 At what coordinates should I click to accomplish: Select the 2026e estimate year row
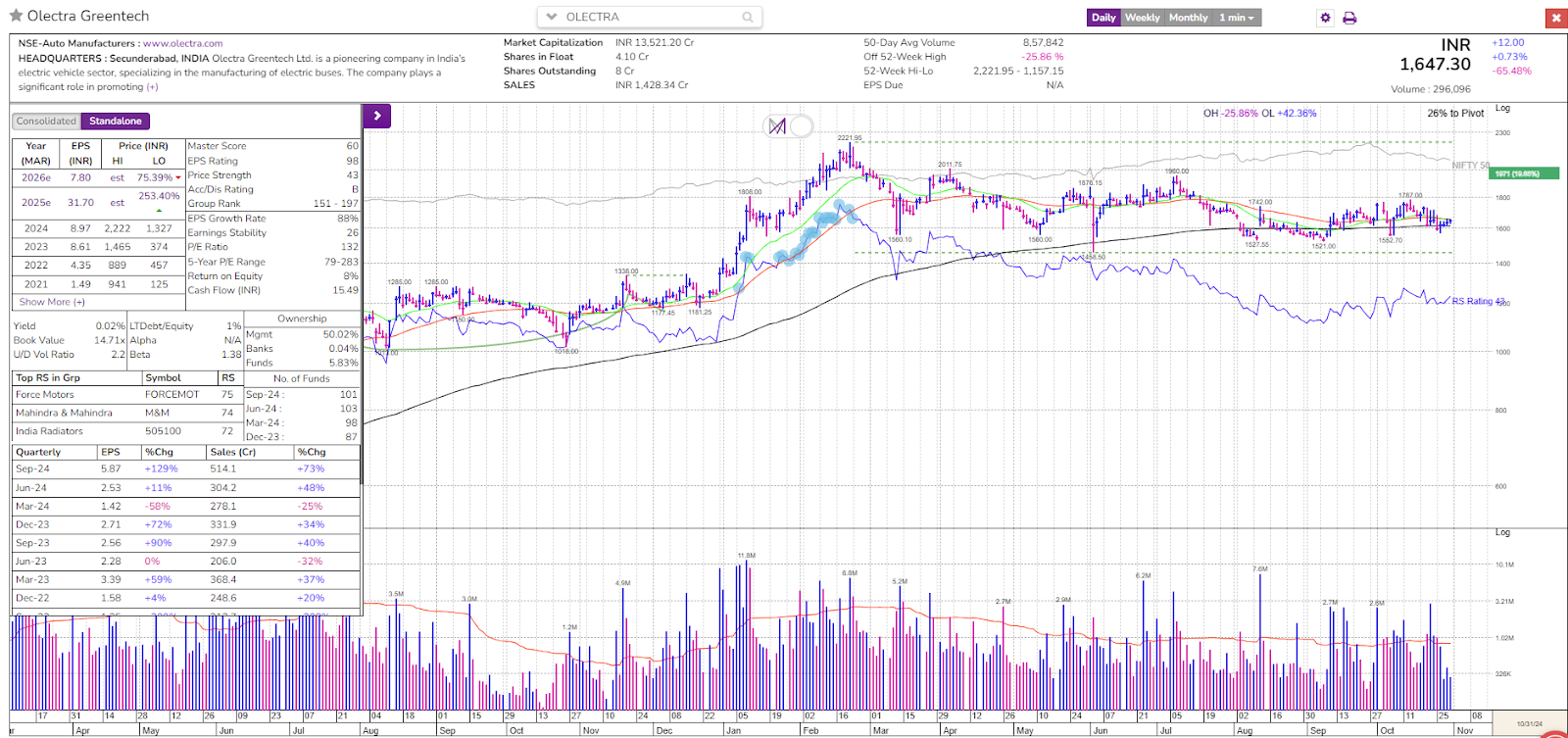tap(98, 177)
